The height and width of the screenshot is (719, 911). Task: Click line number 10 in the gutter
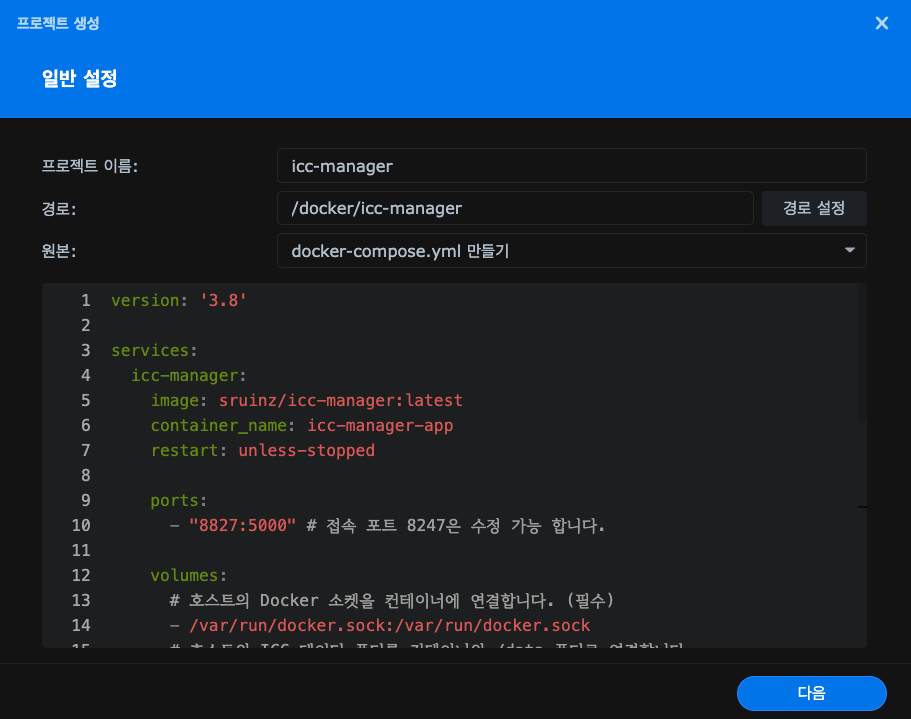click(81, 525)
